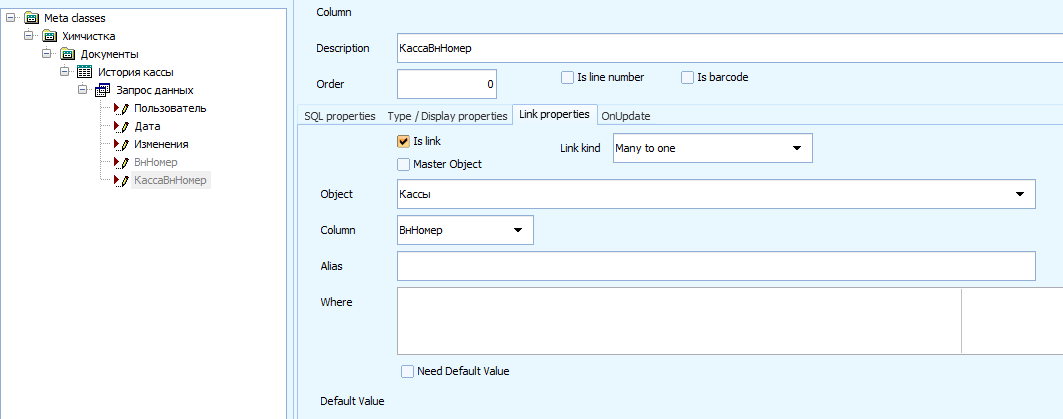Select the Meta classes root item
This screenshot has width=1063, height=419.
tap(75, 18)
